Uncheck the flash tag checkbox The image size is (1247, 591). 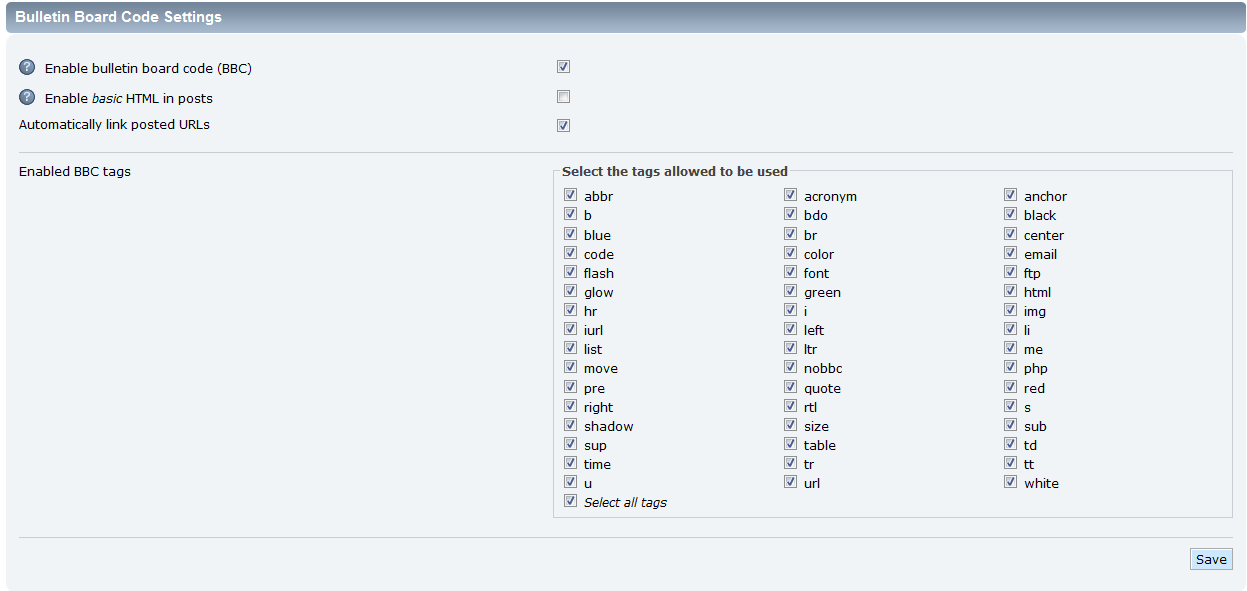point(570,273)
